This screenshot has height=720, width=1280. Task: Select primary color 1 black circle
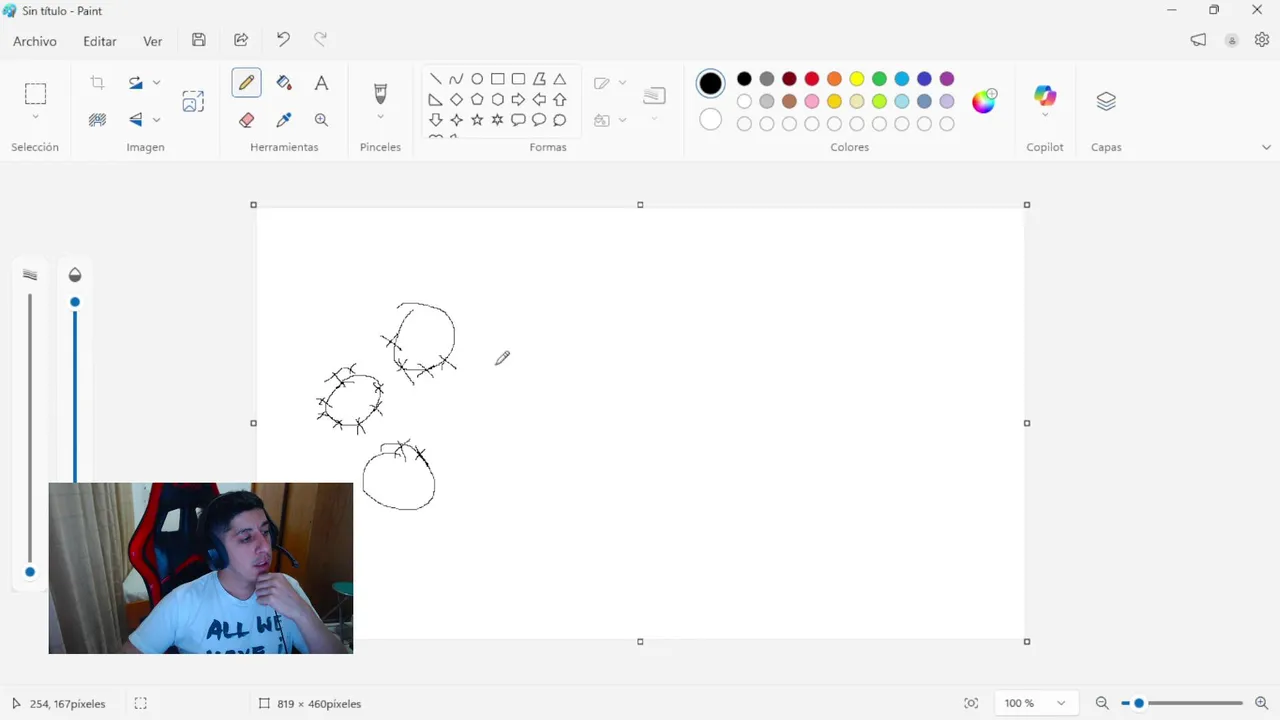(x=710, y=84)
